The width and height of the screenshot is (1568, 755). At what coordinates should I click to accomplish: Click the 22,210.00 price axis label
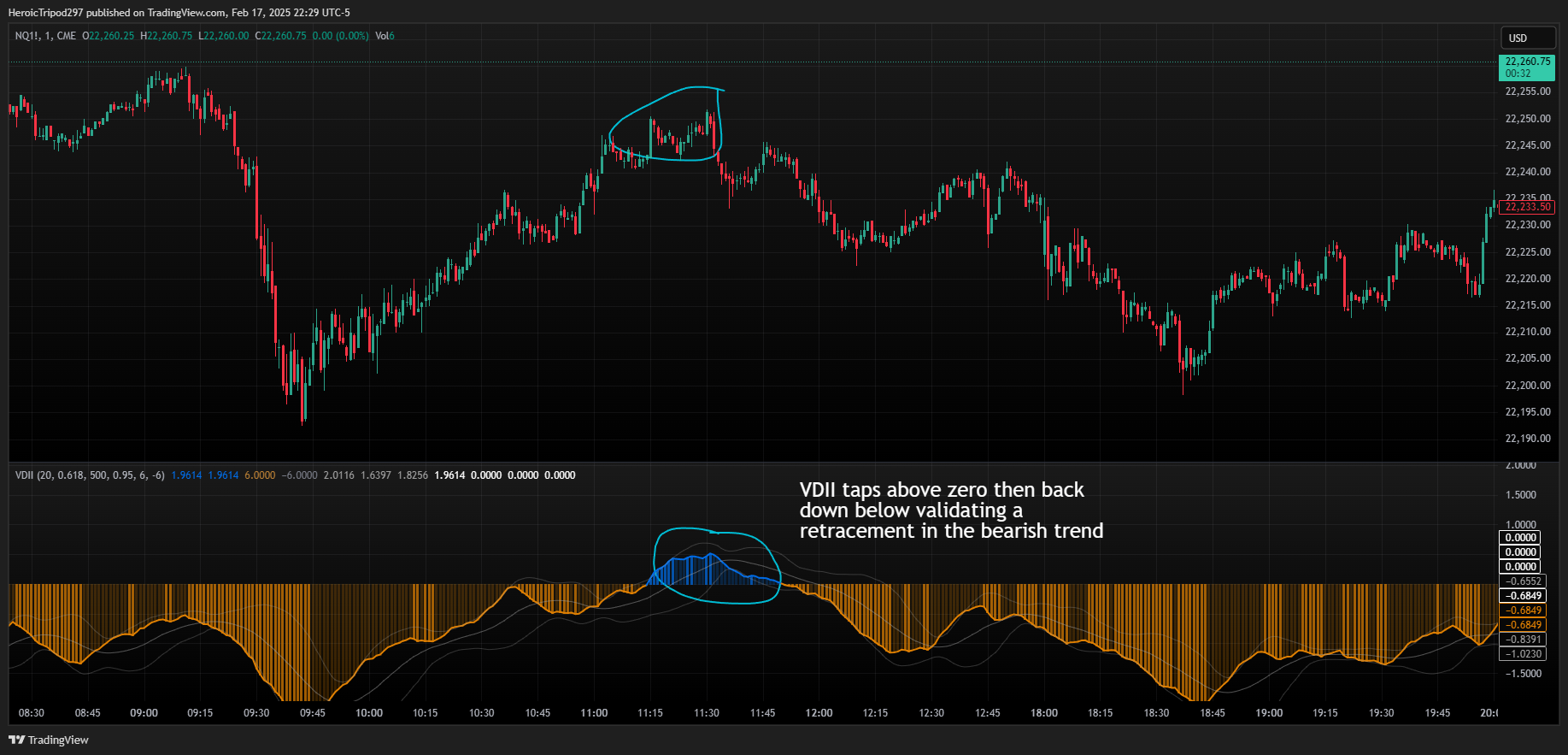[x=1528, y=332]
